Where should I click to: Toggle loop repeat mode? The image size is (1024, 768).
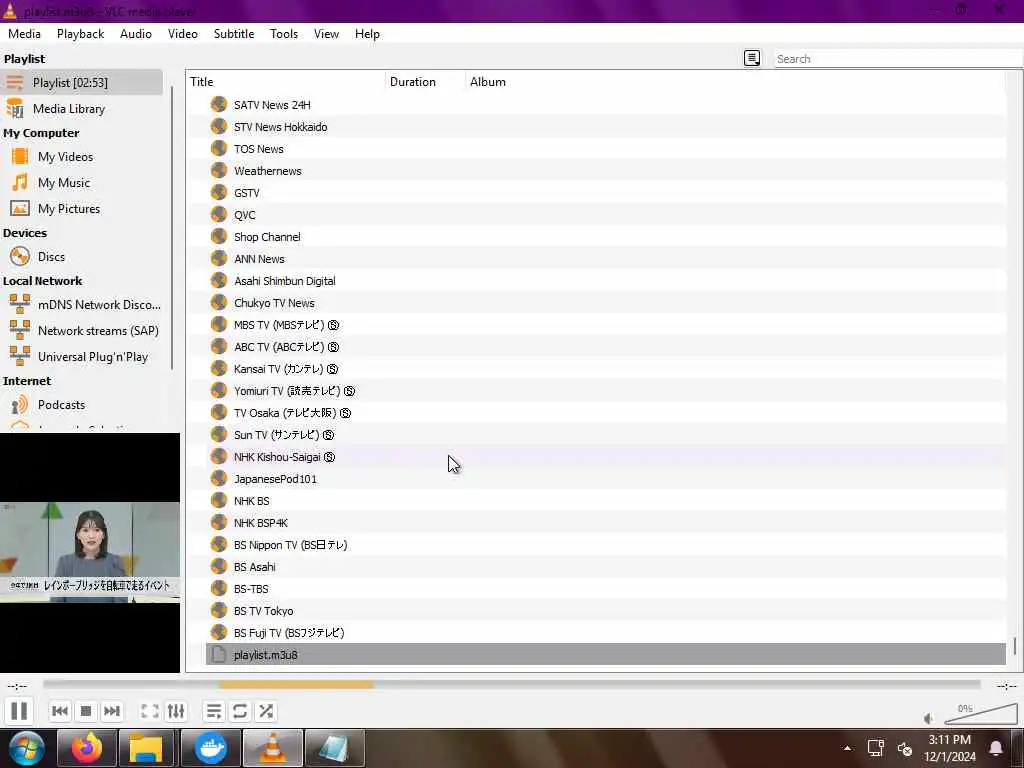pyautogui.click(x=240, y=711)
